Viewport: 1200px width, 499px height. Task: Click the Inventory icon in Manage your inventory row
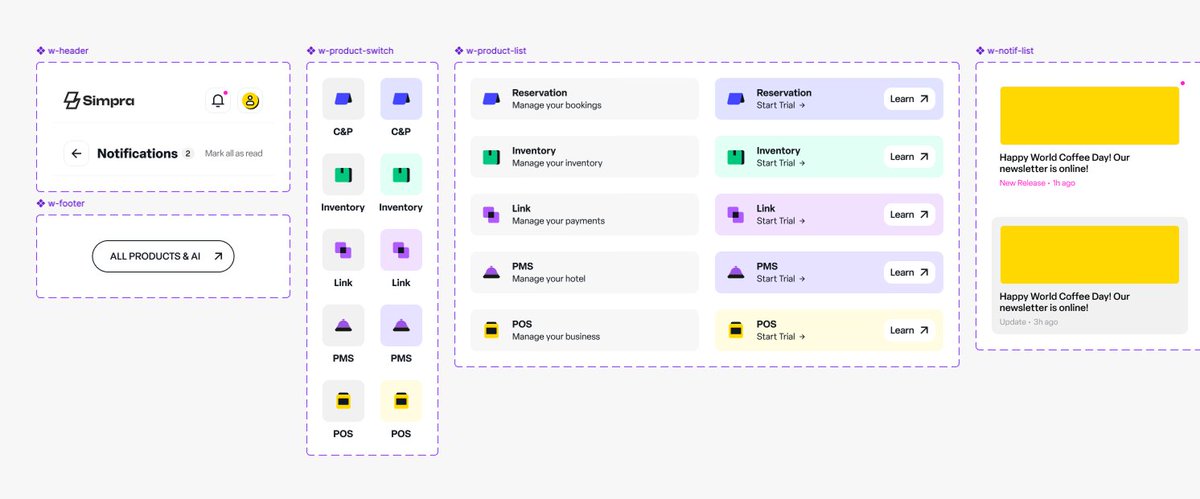click(491, 156)
